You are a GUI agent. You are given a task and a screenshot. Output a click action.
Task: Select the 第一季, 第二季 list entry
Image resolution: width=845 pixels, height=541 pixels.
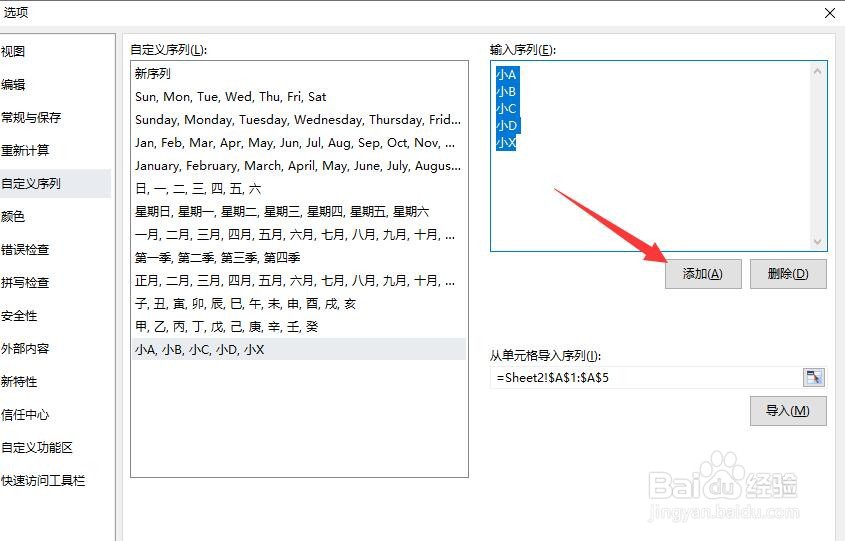299,258
